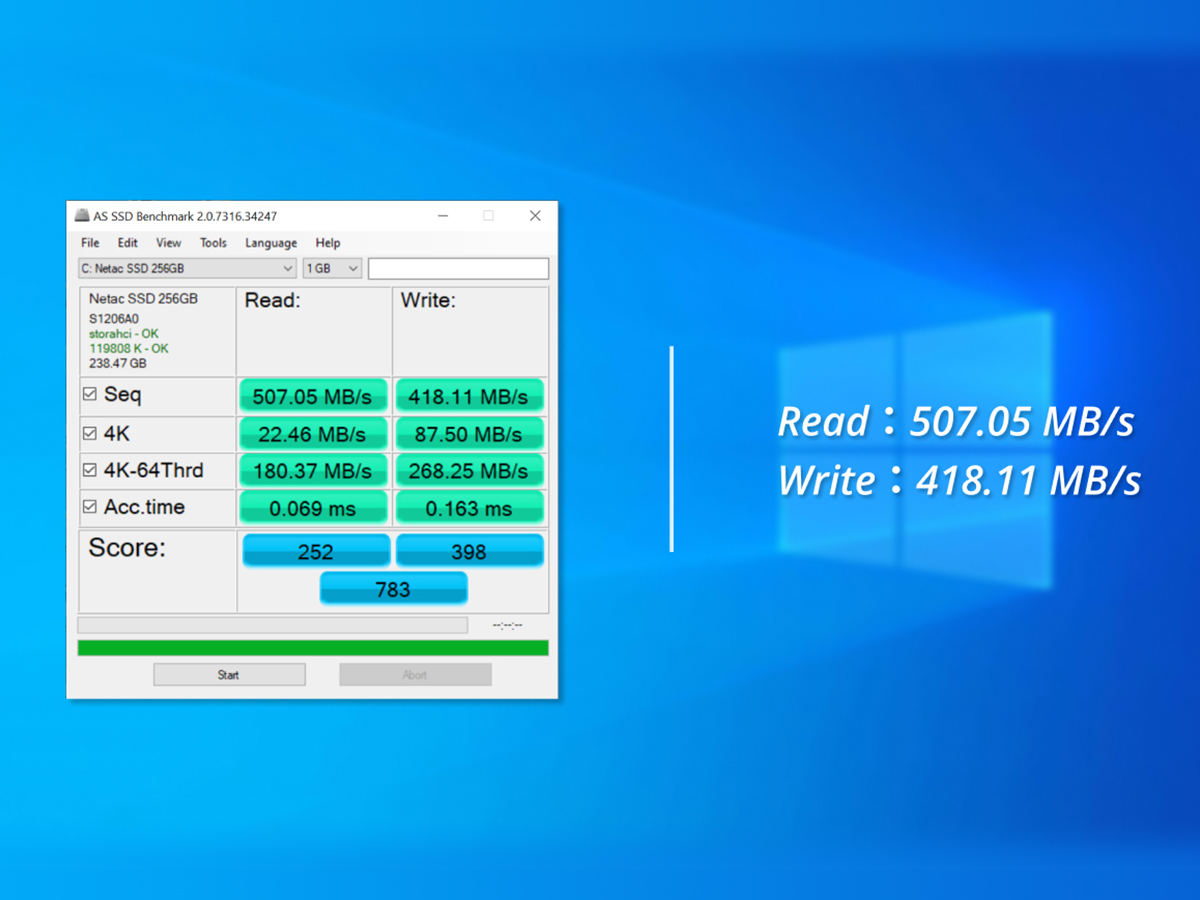The height and width of the screenshot is (900, 1200).
Task: Toggle the 4K test checkbox
Action: tap(90, 434)
